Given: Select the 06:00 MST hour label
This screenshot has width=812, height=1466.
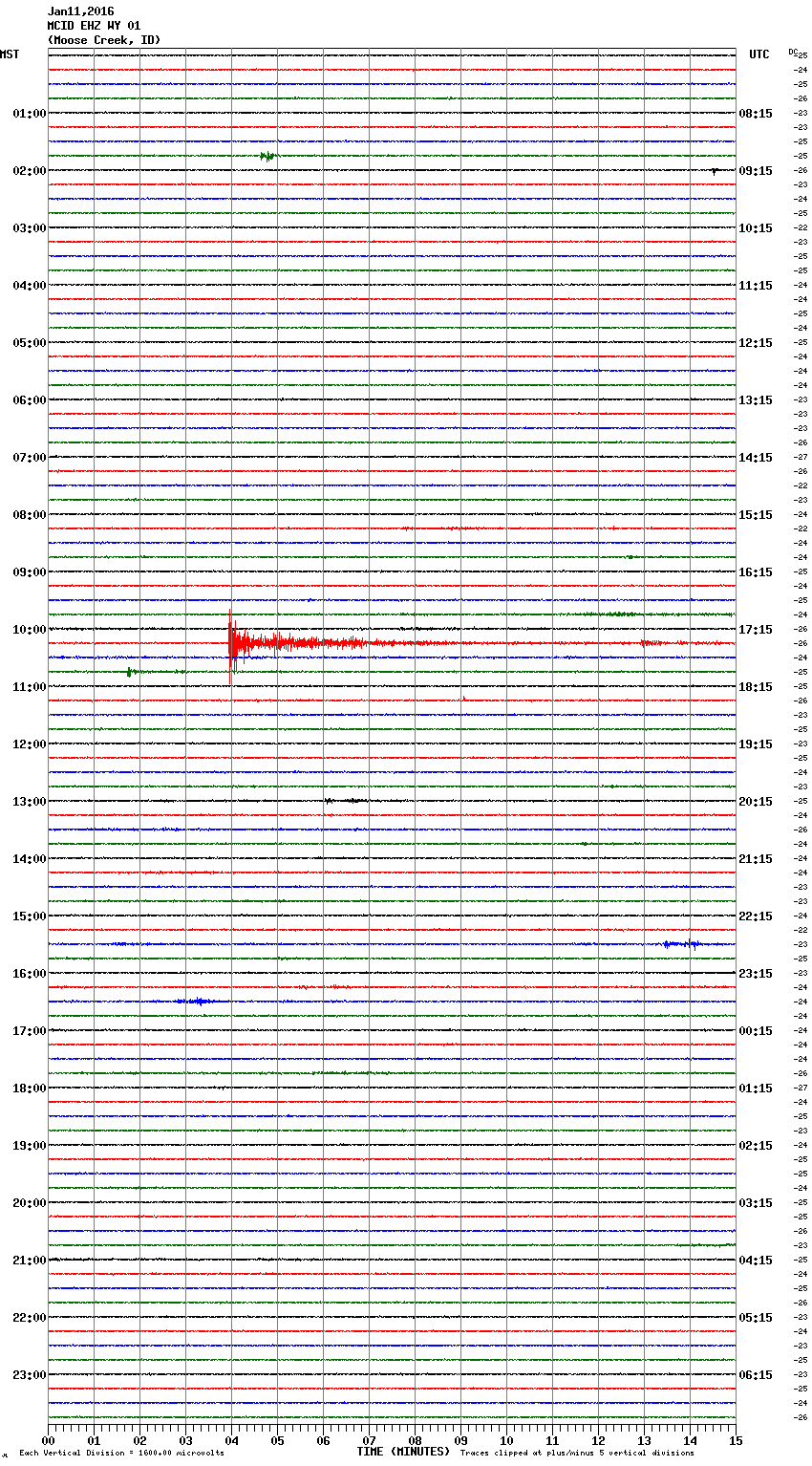Looking at the screenshot, I should [x=30, y=400].
